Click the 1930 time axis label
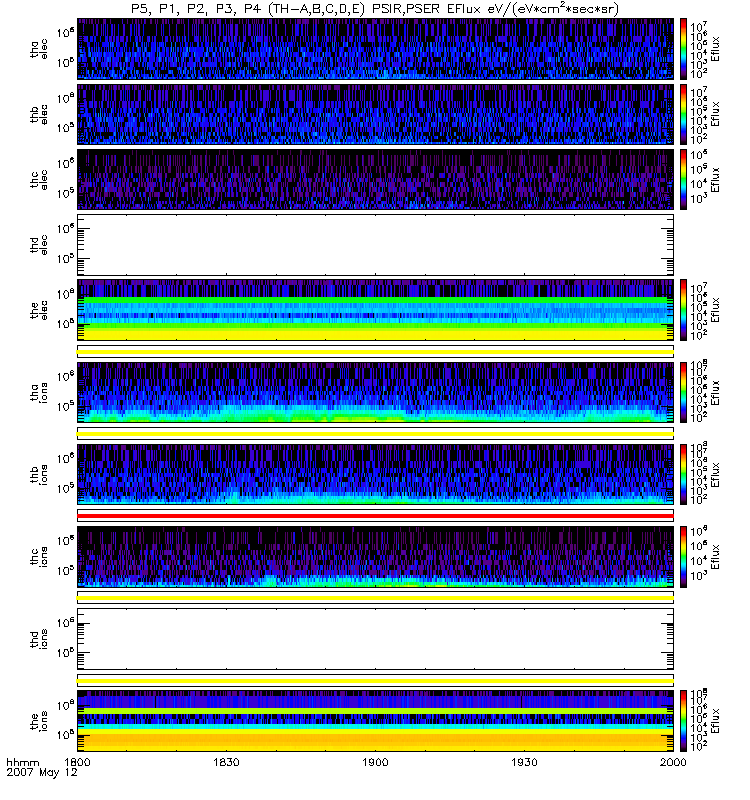Viewport: 750px width, 800px height. [524, 762]
